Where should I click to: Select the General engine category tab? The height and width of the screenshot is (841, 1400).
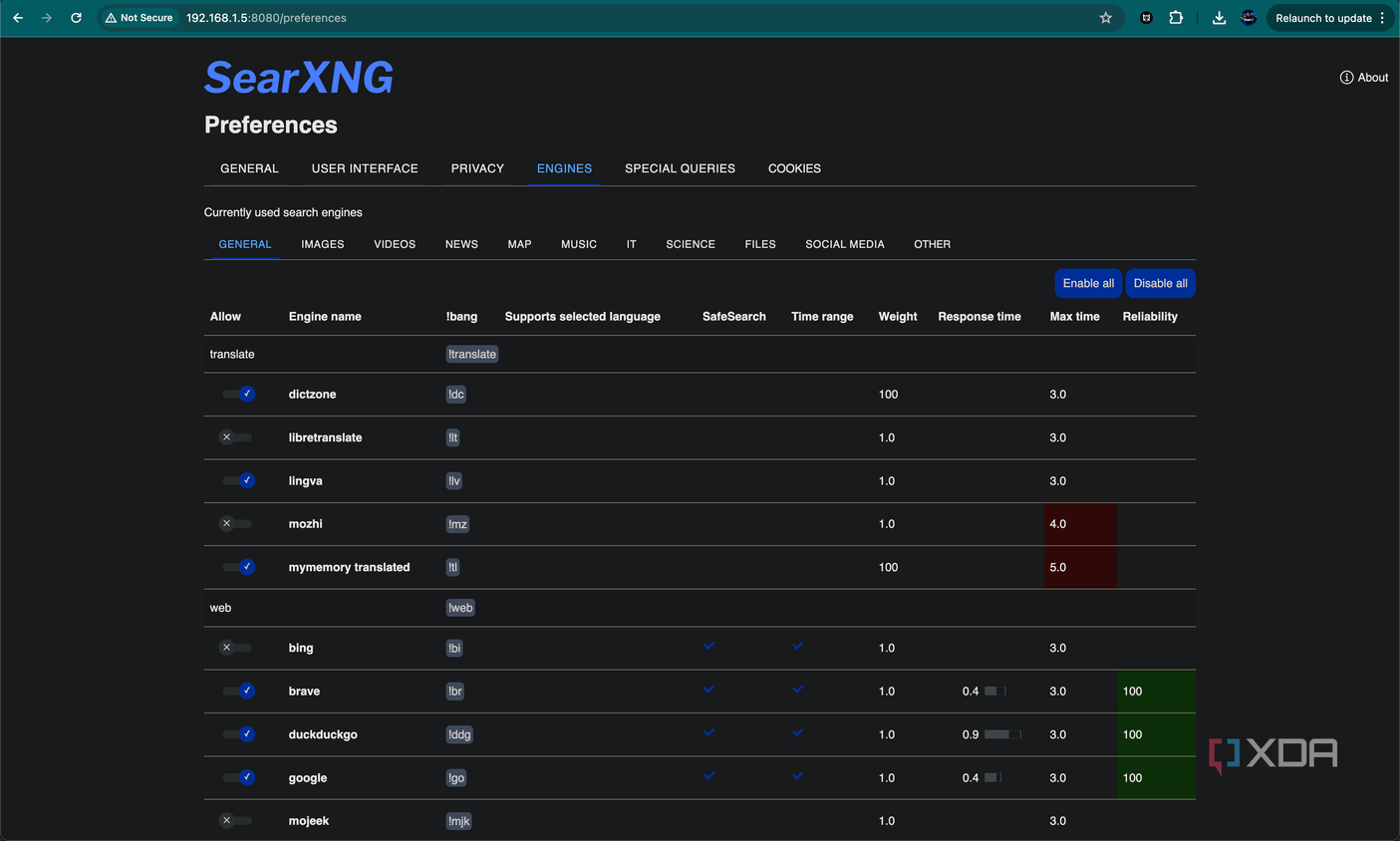tap(245, 244)
